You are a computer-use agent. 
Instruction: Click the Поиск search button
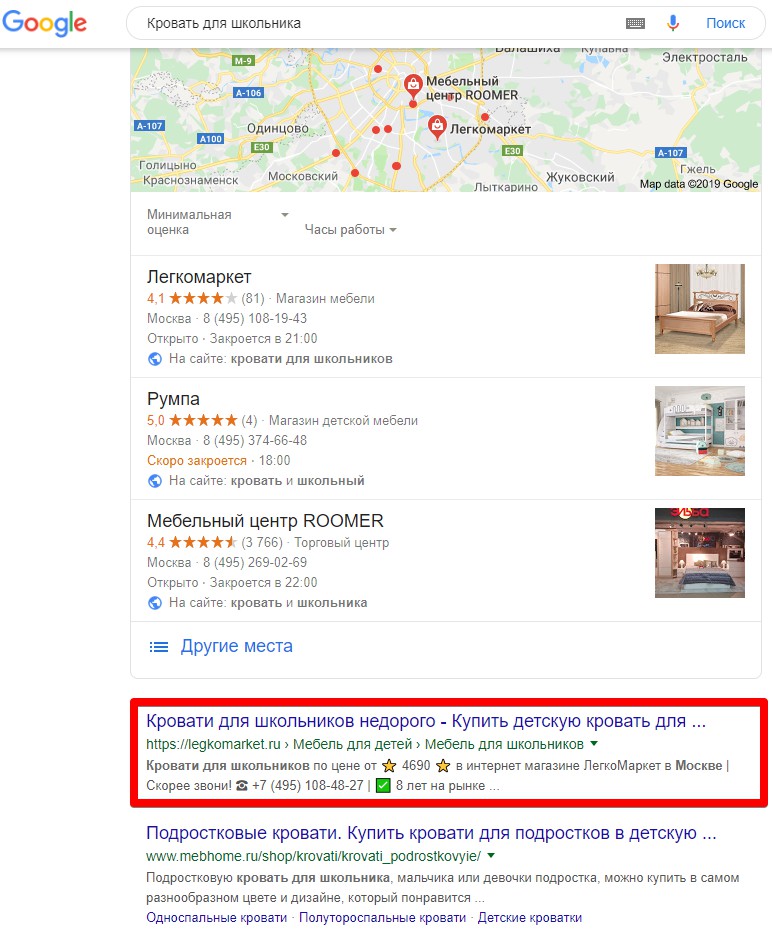point(725,23)
